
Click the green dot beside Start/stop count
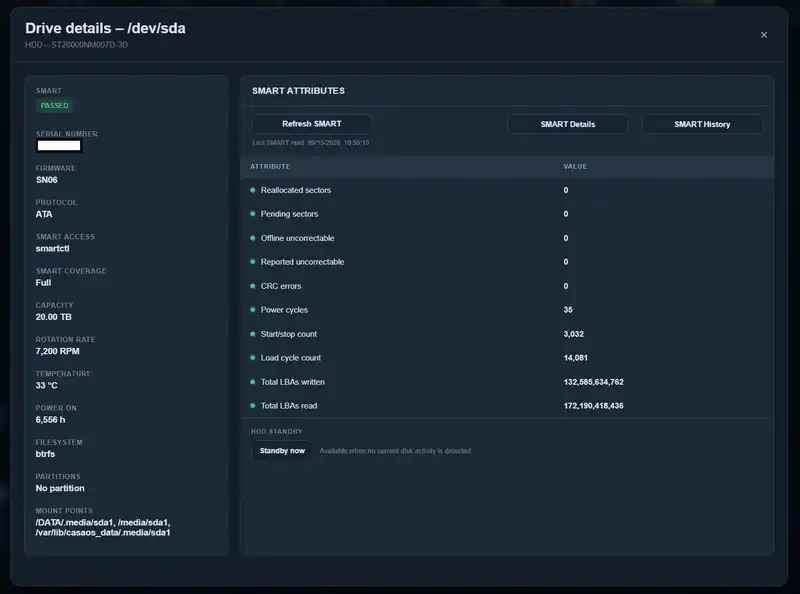click(253, 334)
